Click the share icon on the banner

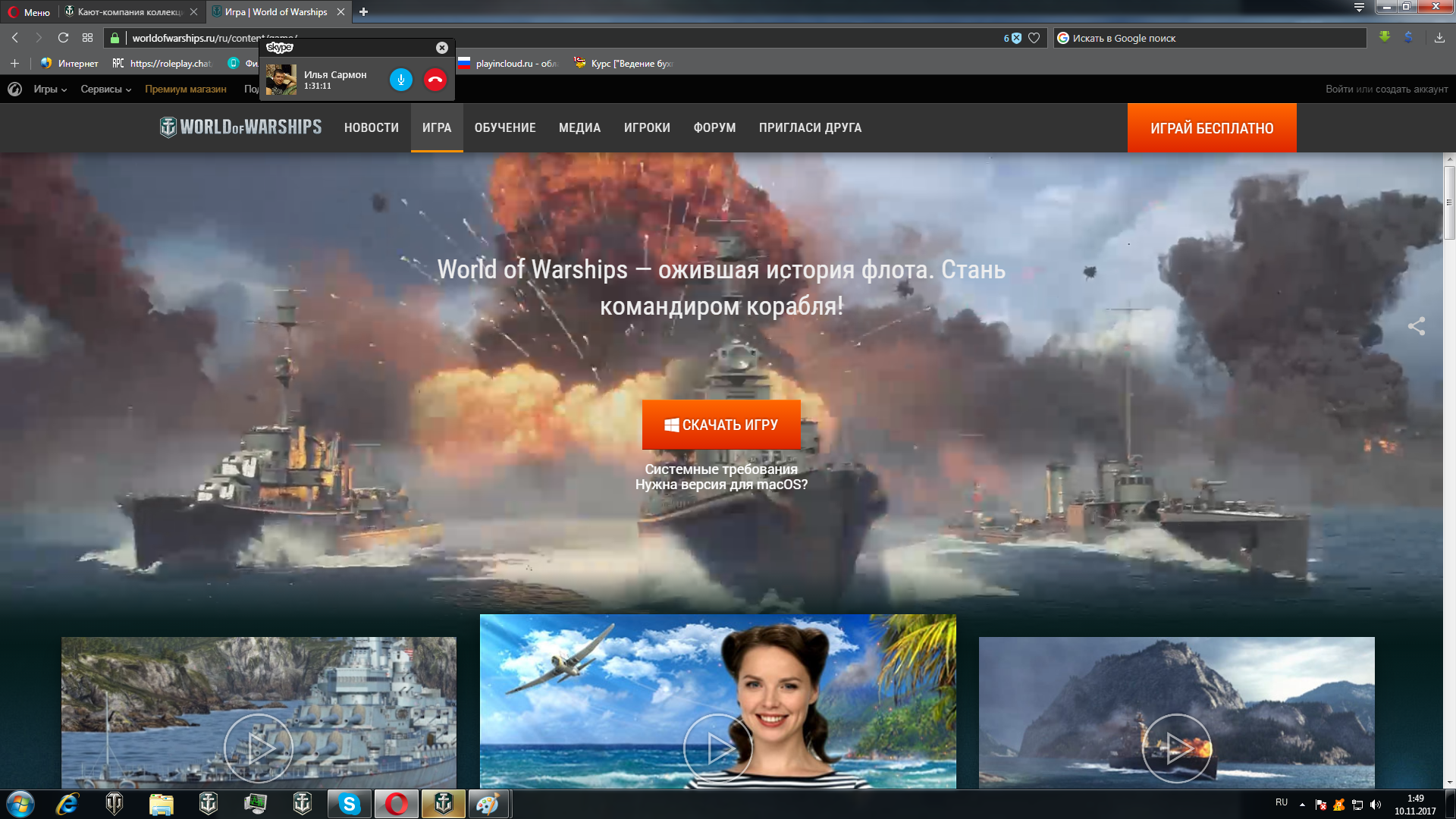coord(1417,326)
